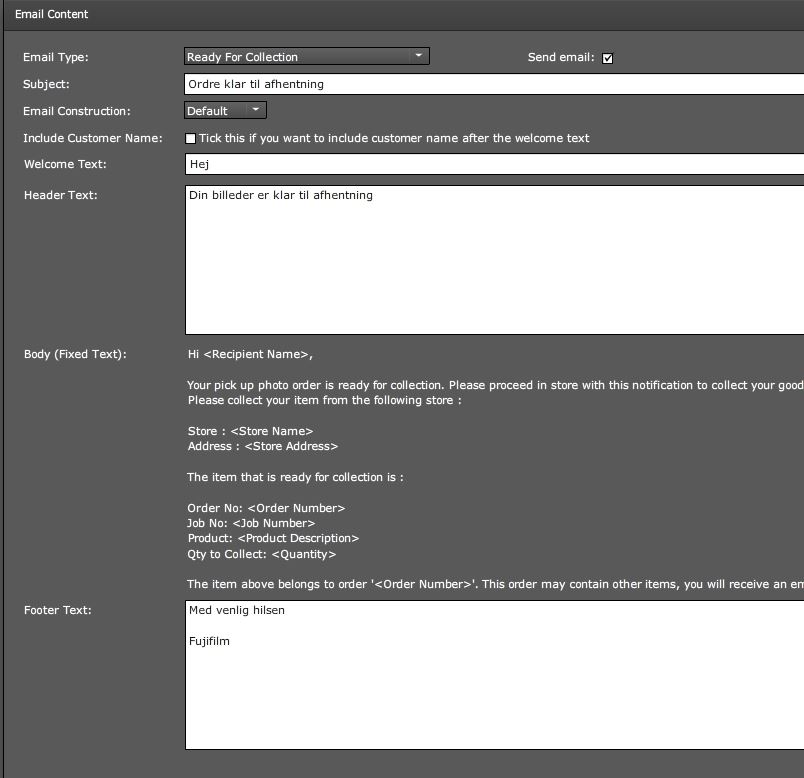The image size is (804, 778).
Task: Click the Fujifilm line in footer
Action: pyautogui.click(x=209, y=641)
